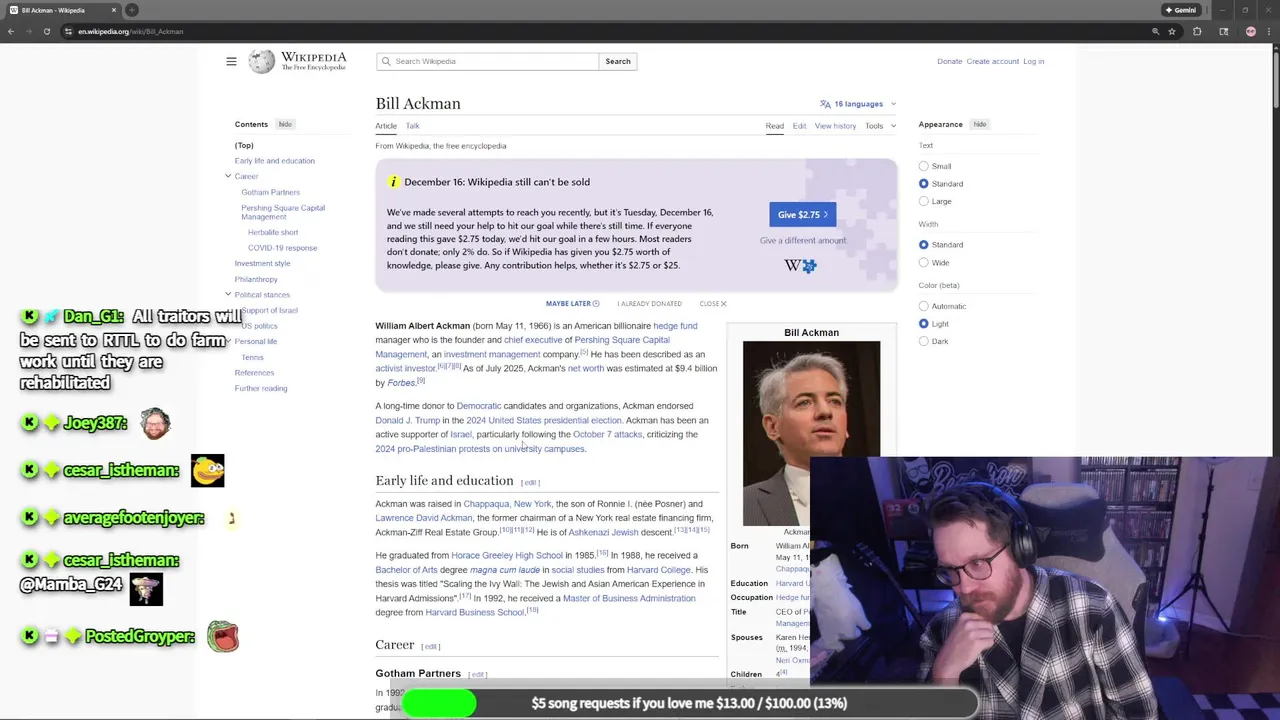Collapse Political stances section in contents
The width and height of the screenshot is (1280, 720).
coord(228,294)
